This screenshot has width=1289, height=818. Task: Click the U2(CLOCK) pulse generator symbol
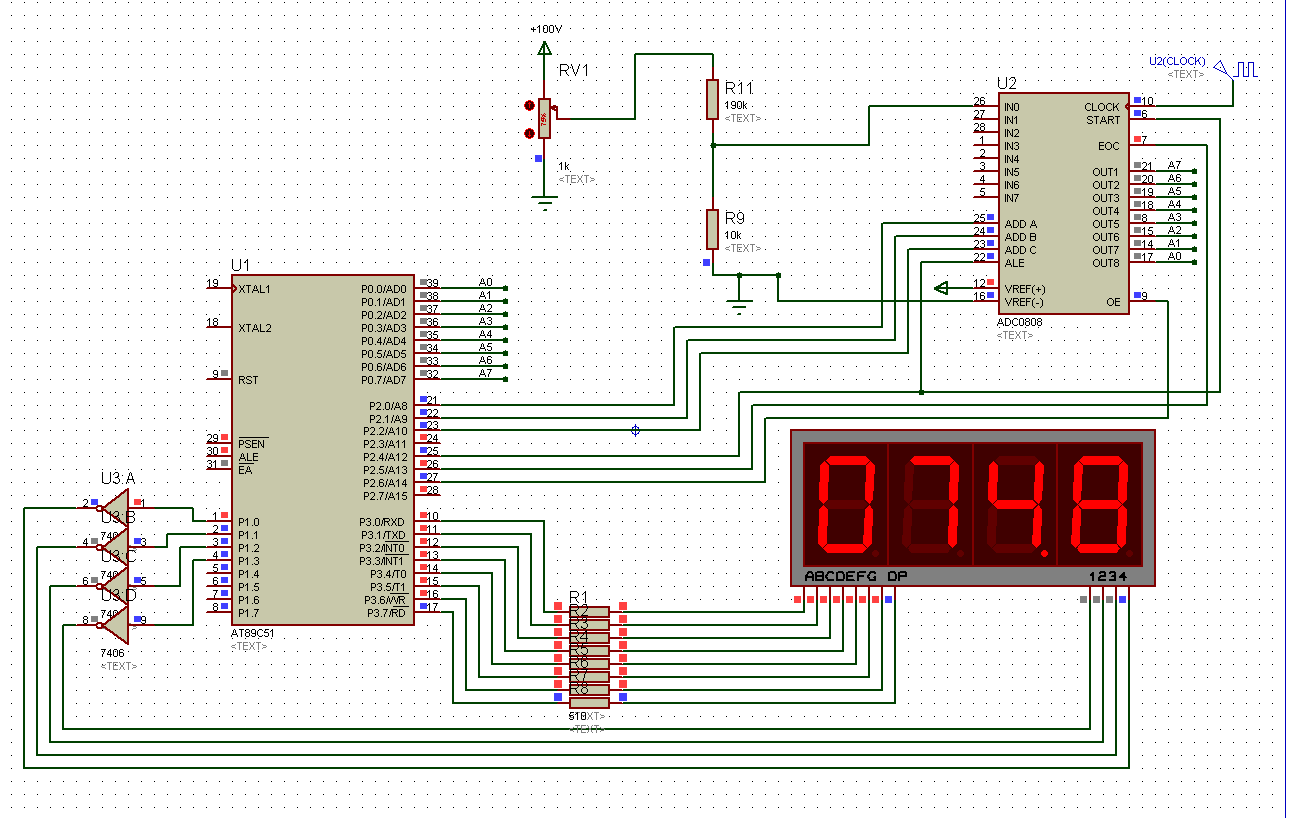coord(1245,69)
